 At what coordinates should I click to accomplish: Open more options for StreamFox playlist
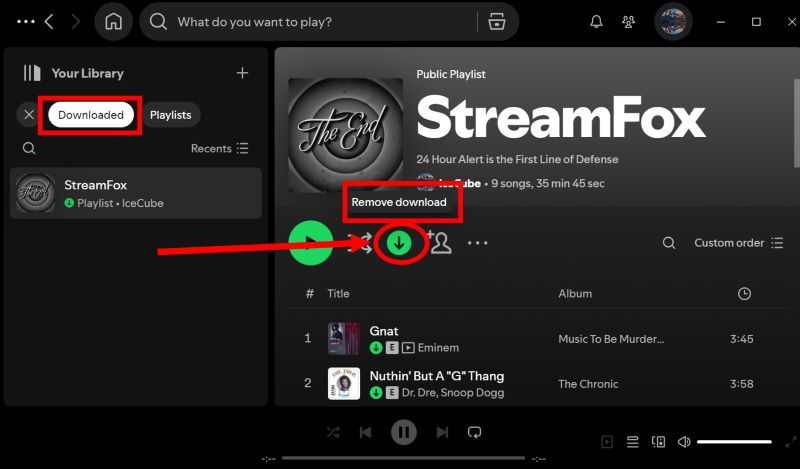[477, 243]
